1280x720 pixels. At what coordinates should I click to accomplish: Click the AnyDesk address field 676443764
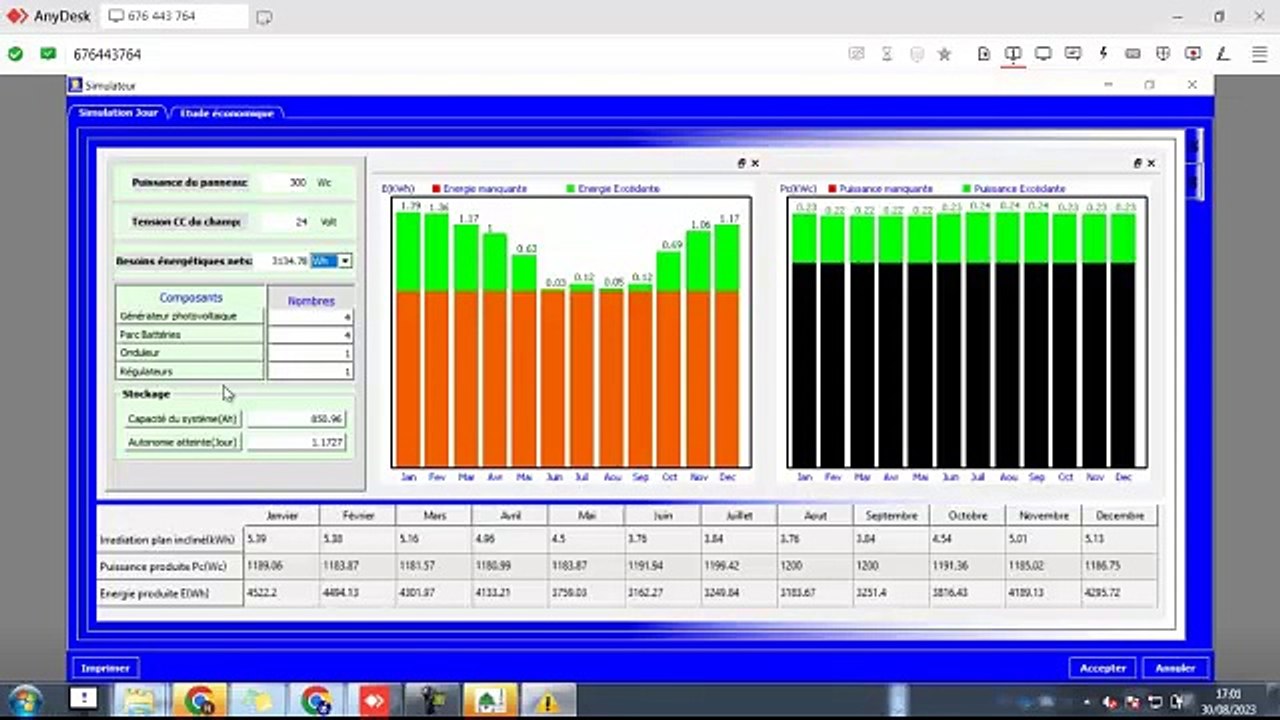[x=108, y=54]
